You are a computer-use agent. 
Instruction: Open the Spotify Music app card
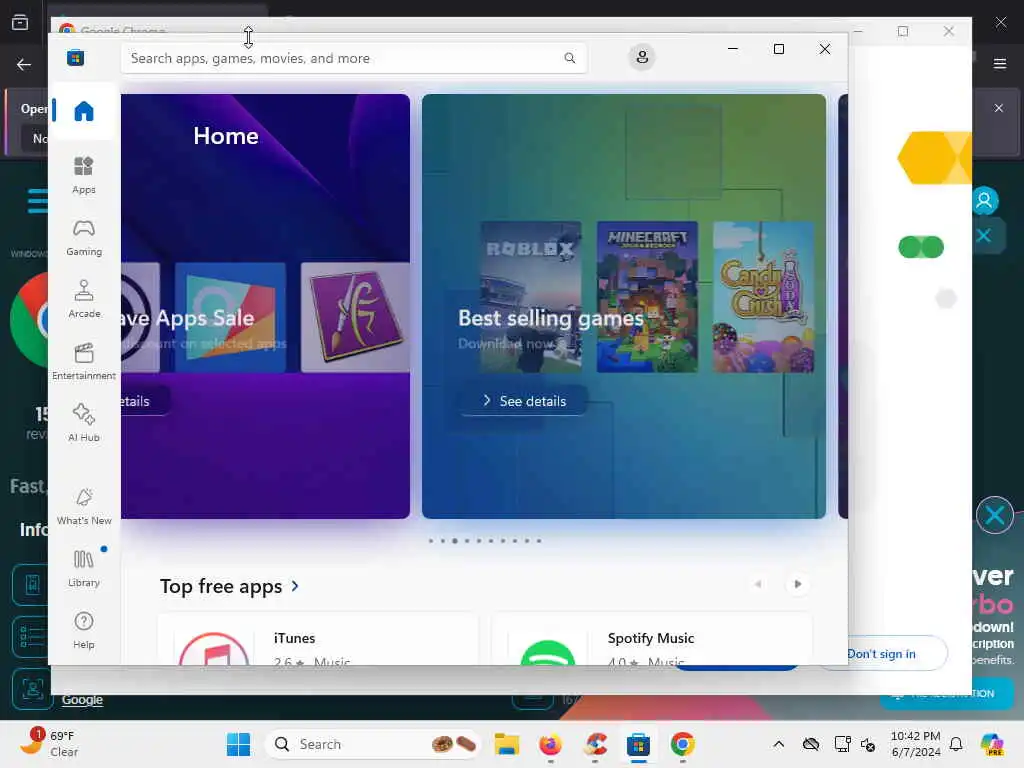click(x=652, y=639)
